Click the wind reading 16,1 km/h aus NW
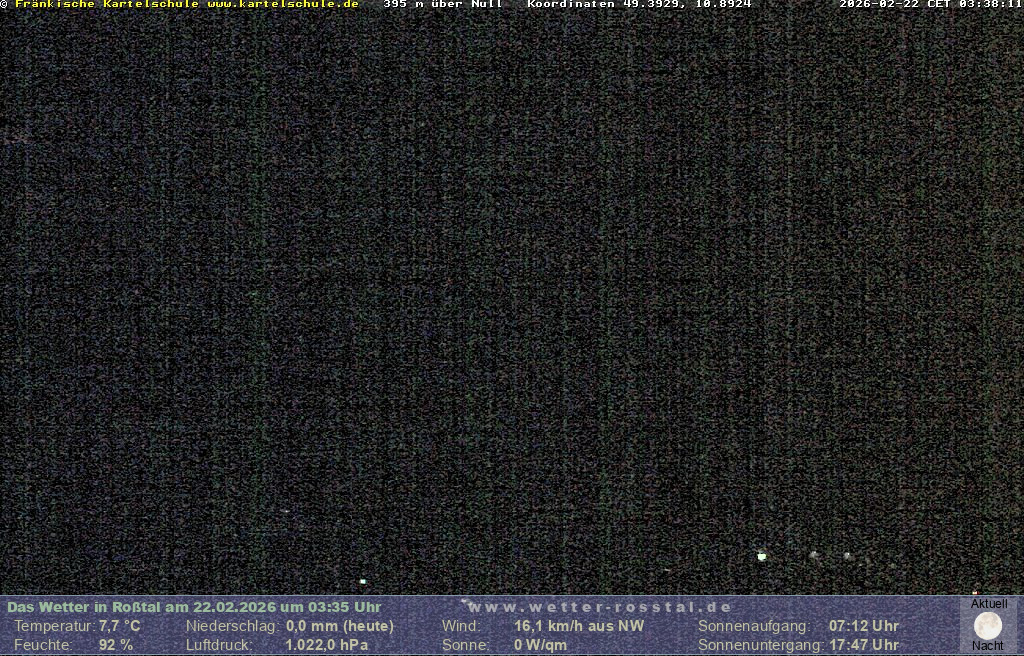Viewport: 1024px width, 656px height. coord(579,626)
